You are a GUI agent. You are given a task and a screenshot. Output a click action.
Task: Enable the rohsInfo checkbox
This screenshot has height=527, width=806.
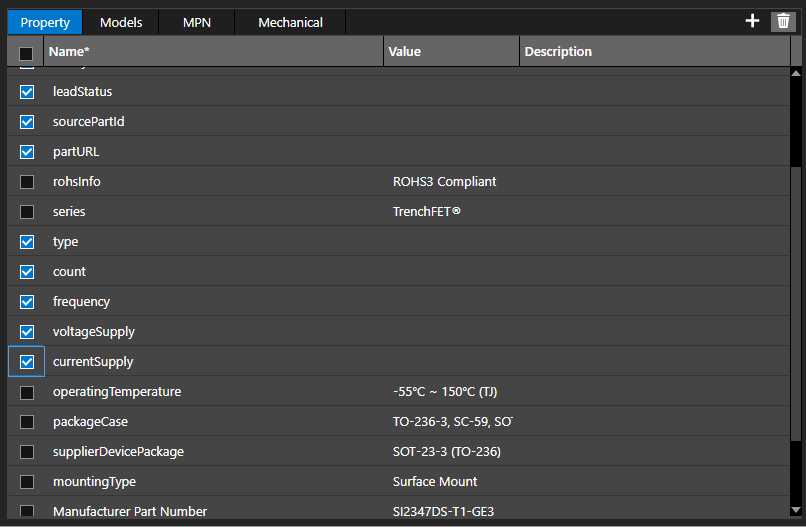[27, 182]
